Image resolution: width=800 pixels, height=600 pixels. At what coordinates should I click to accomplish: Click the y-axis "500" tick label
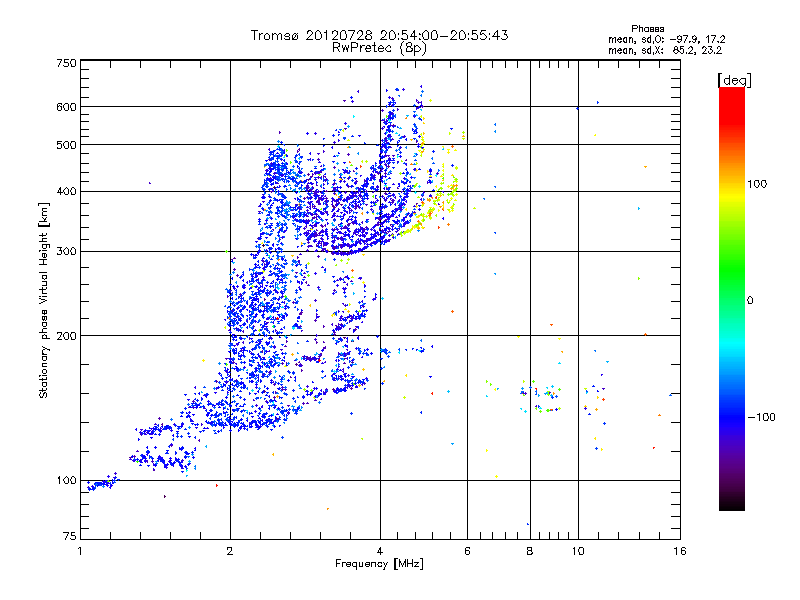66,145
